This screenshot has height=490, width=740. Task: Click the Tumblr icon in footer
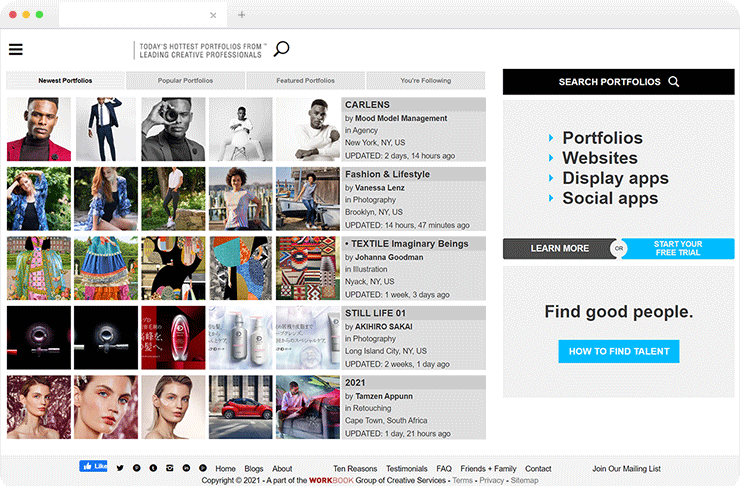pos(153,468)
